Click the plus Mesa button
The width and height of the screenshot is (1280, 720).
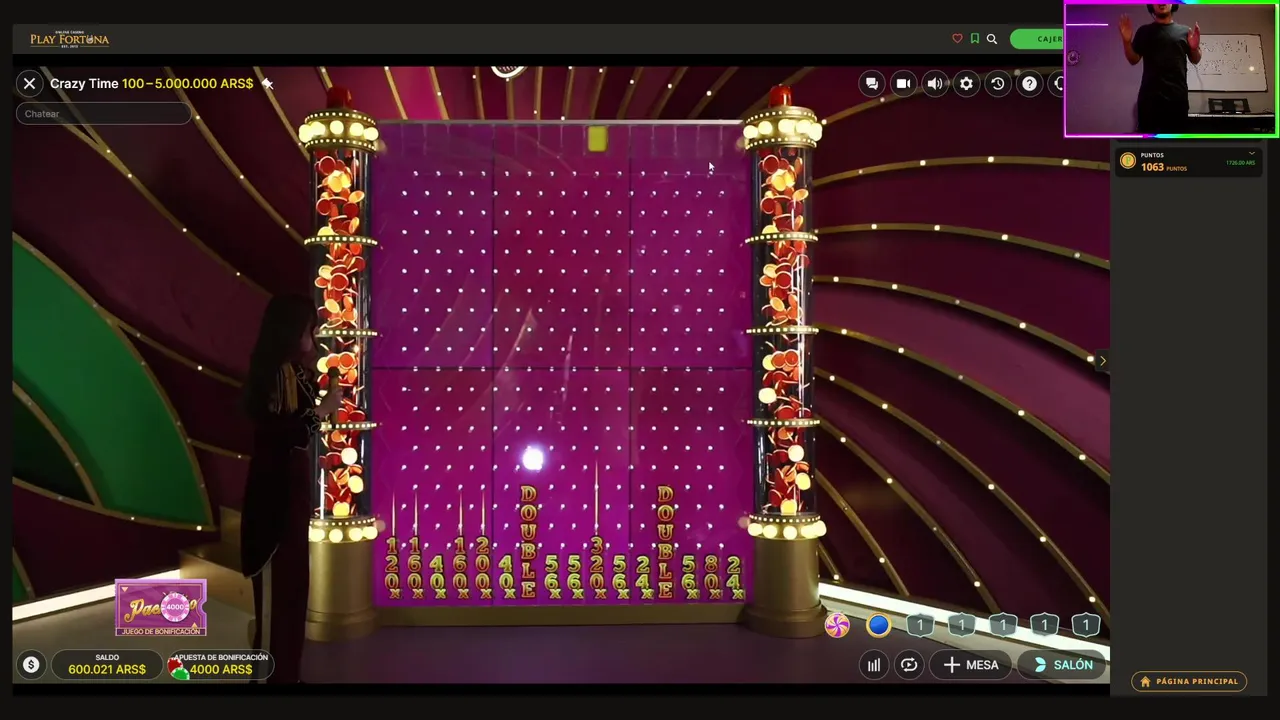click(x=971, y=665)
